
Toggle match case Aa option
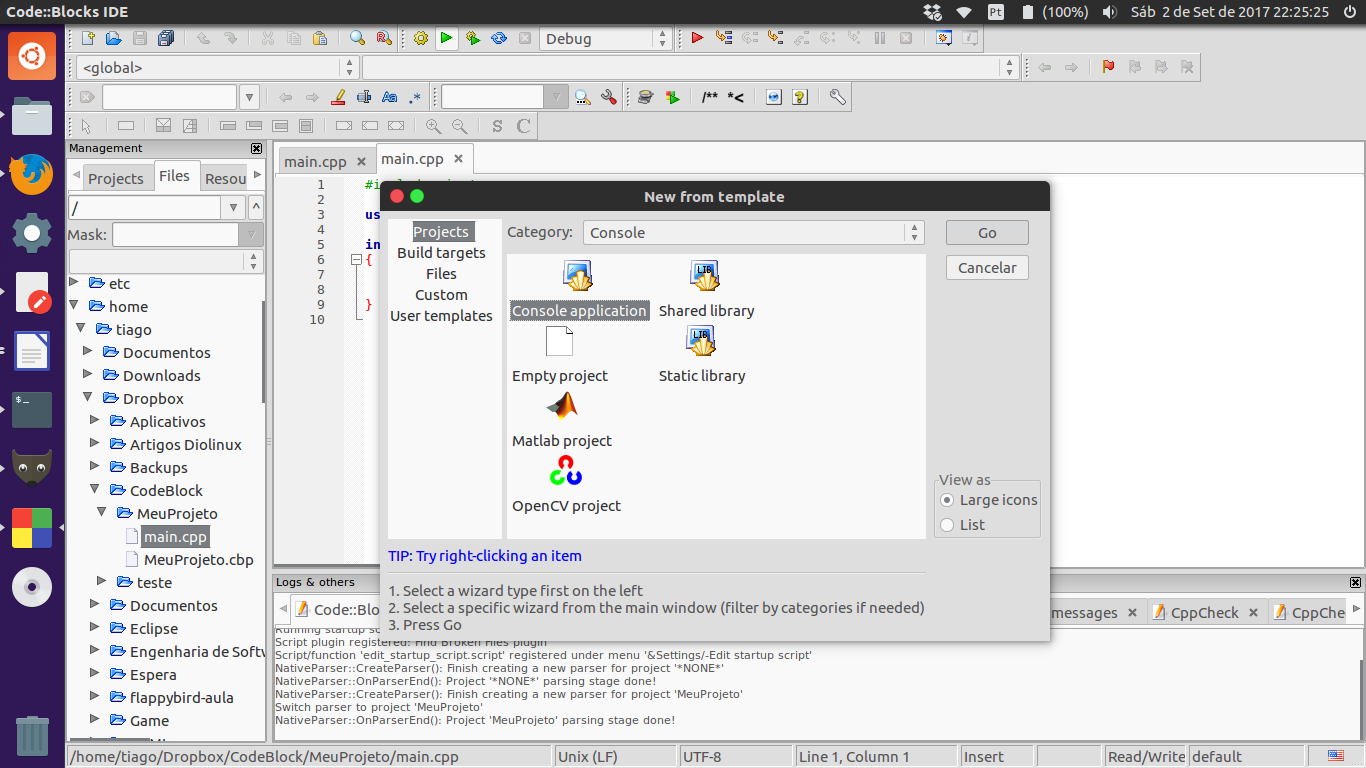tap(390, 97)
